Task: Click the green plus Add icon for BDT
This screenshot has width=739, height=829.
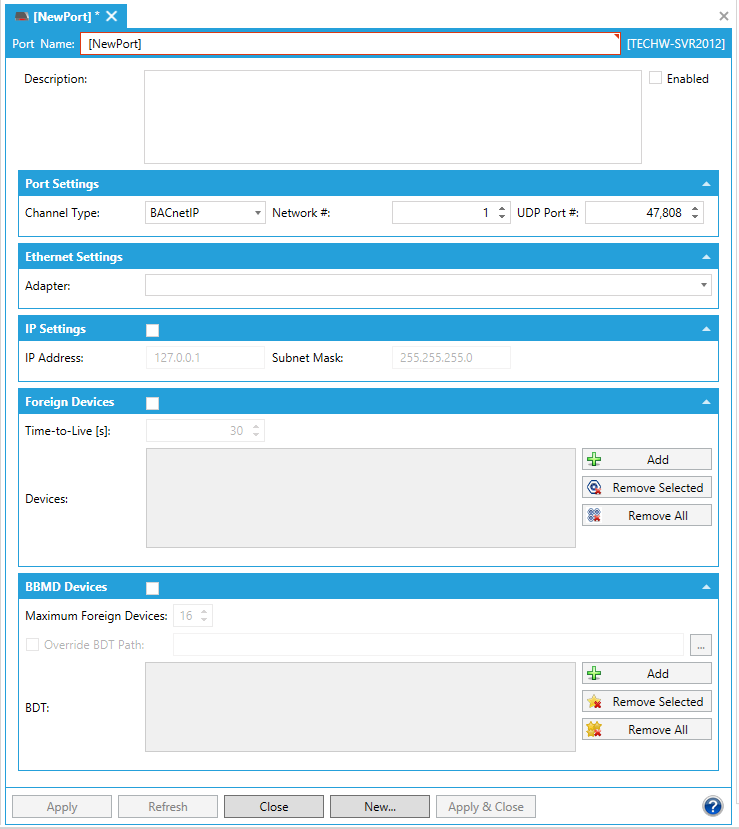Action: [x=594, y=674]
